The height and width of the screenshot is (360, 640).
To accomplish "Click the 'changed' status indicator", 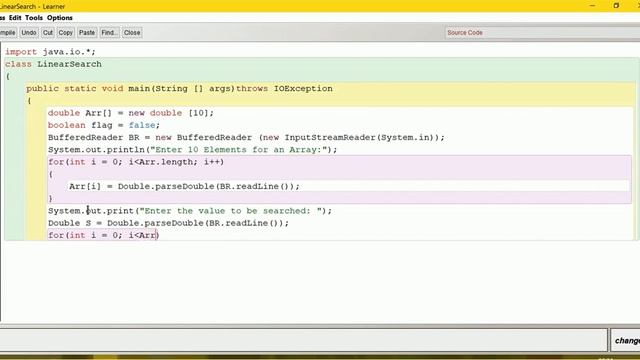I will coord(627,340).
